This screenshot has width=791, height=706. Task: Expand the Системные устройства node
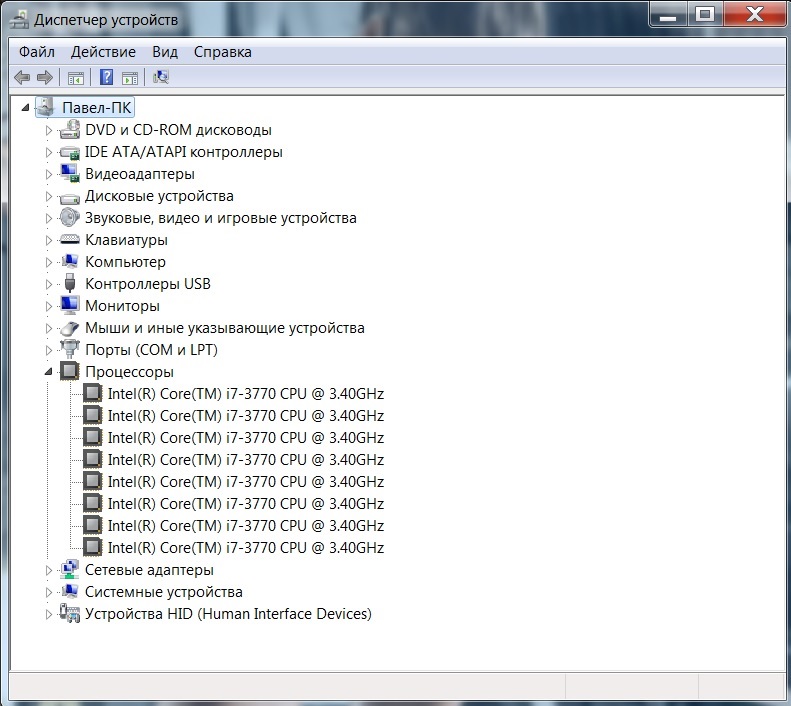point(48,592)
